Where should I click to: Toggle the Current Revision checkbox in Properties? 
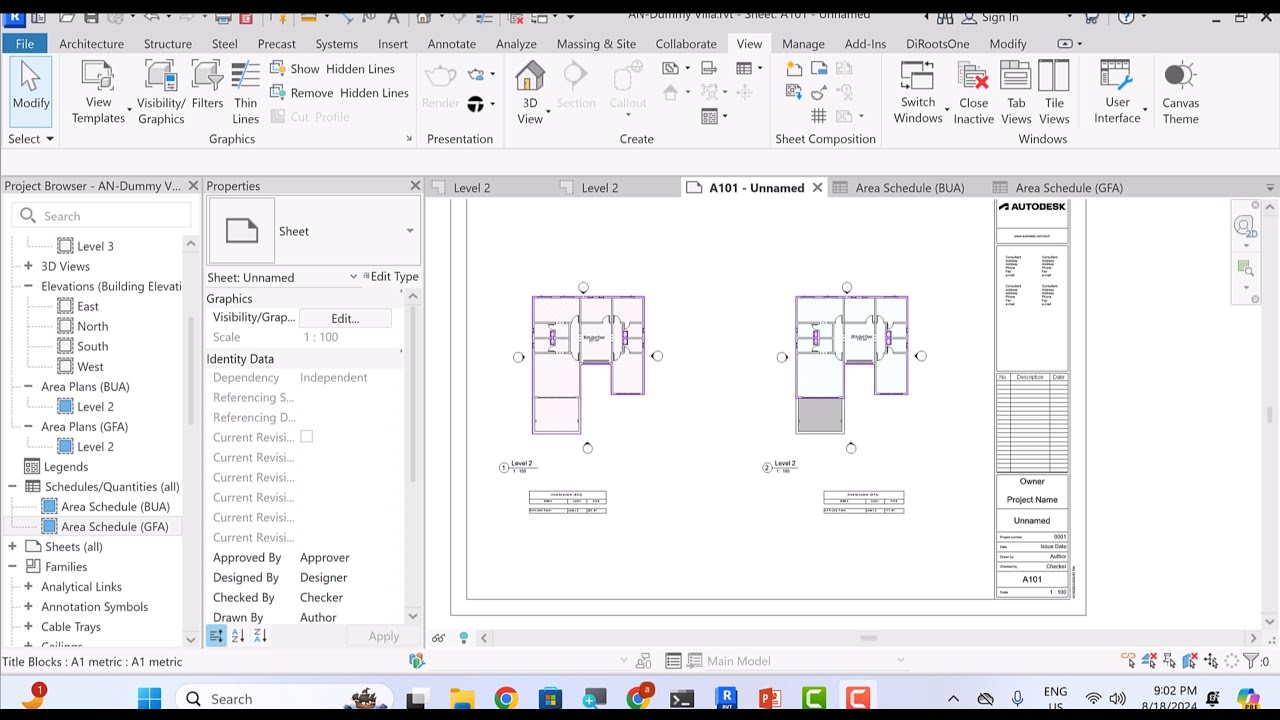pos(307,437)
